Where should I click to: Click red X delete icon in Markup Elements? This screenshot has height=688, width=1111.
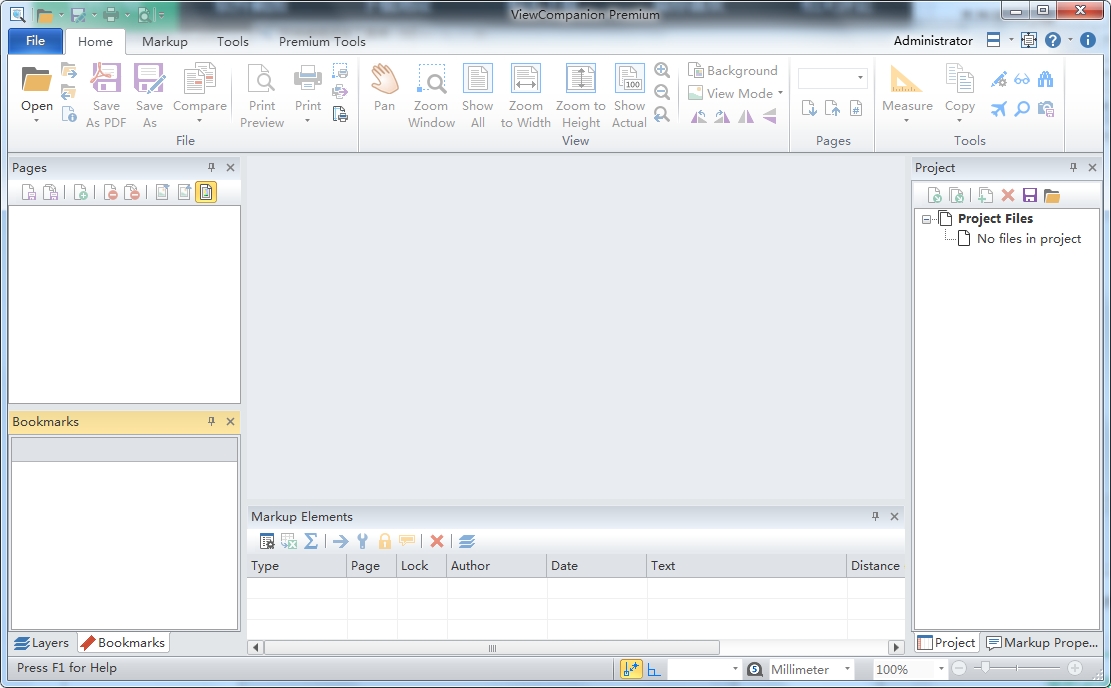pyautogui.click(x=437, y=541)
